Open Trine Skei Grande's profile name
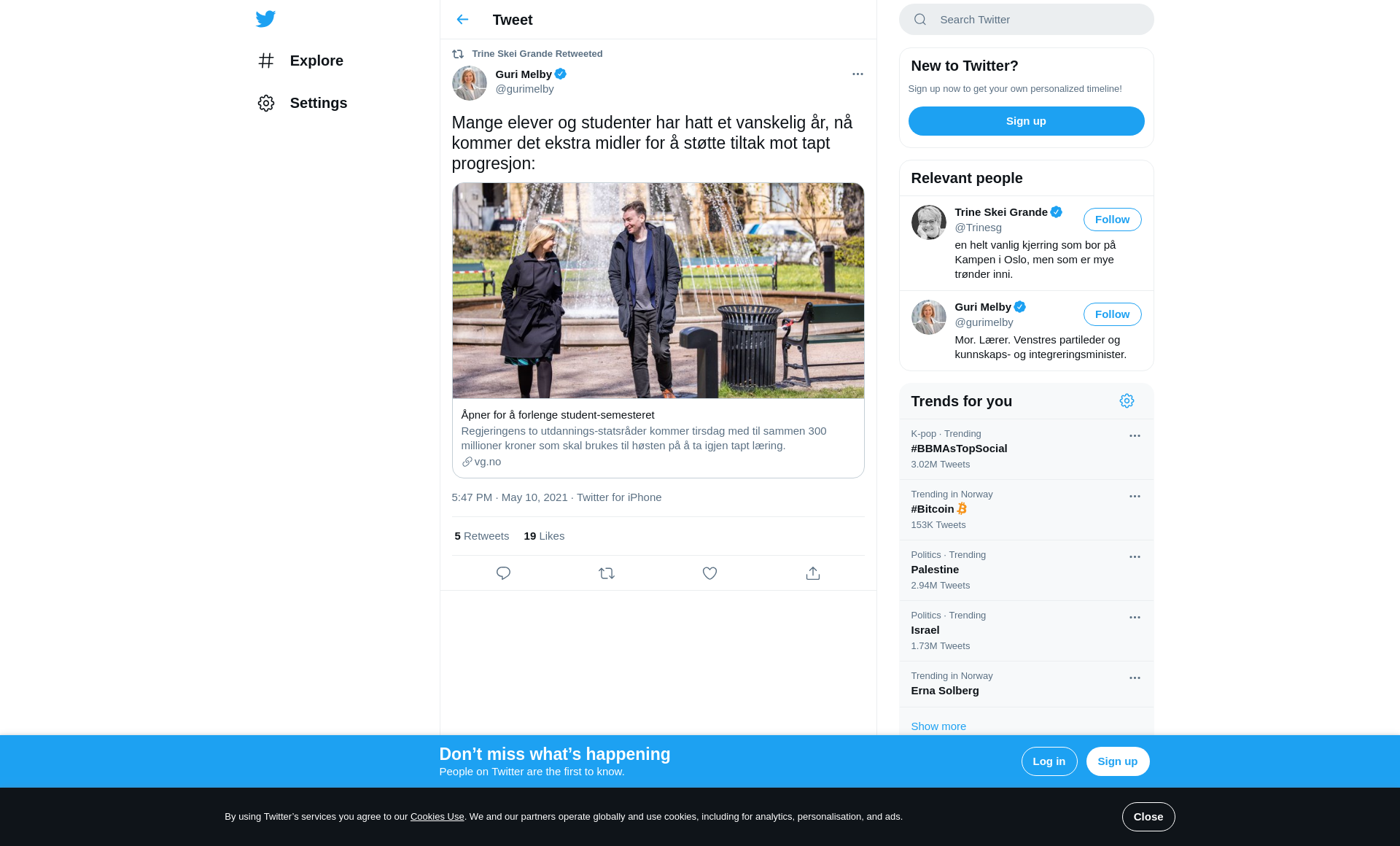Screen dimensions: 1400x846 1001,212
